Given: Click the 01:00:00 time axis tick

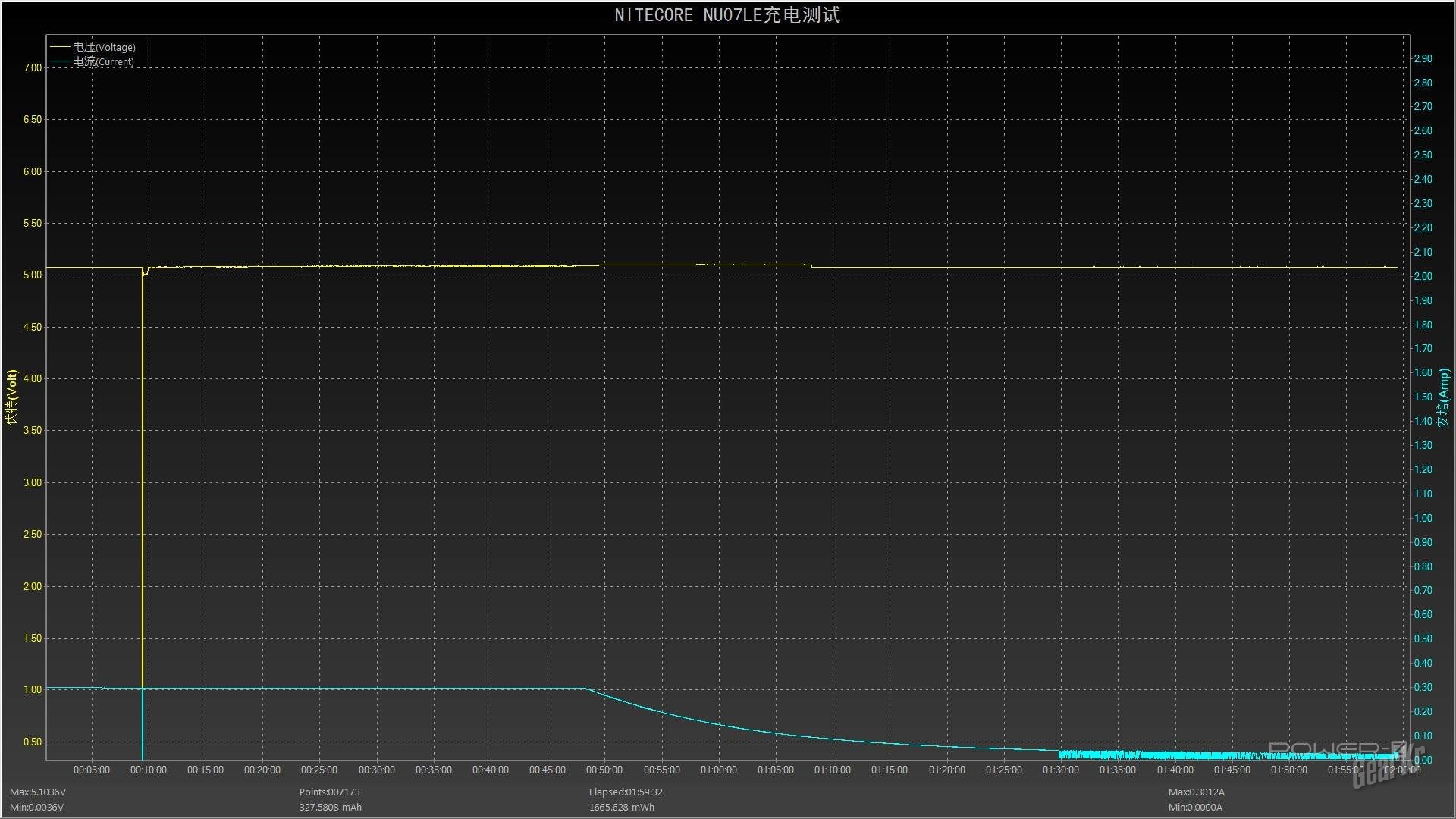Looking at the screenshot, I should tap(718, 770).
